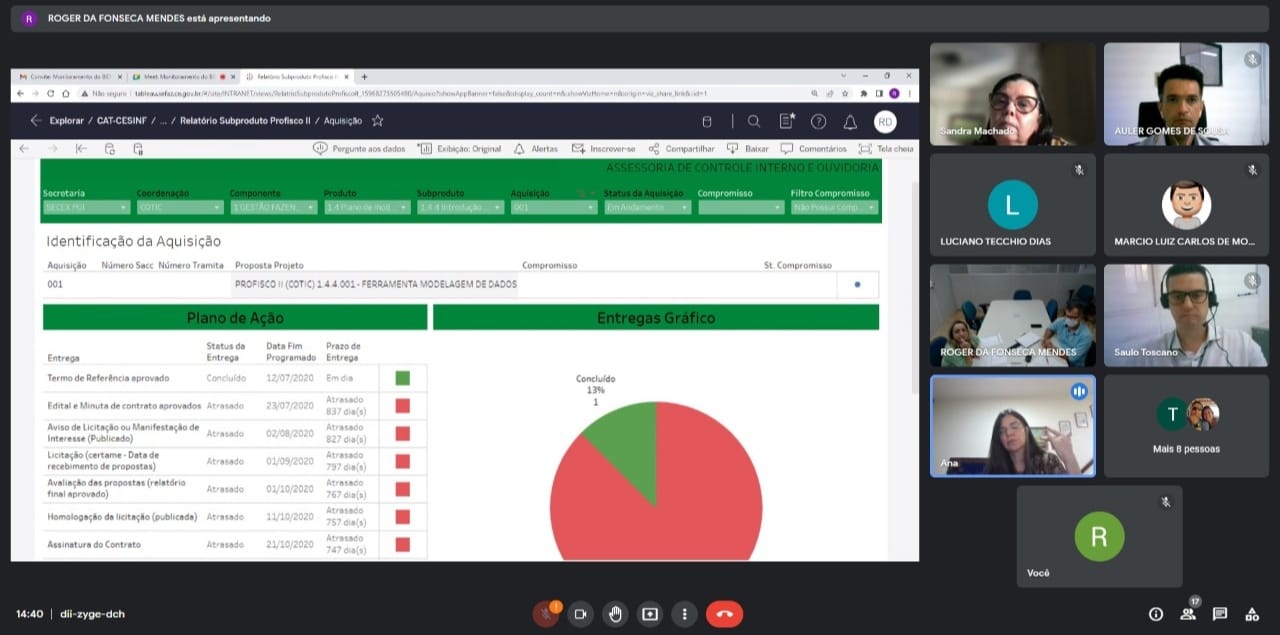
Task: Click Compartilhar in the Tableau toolbar
Action: (x=682, y=149)
